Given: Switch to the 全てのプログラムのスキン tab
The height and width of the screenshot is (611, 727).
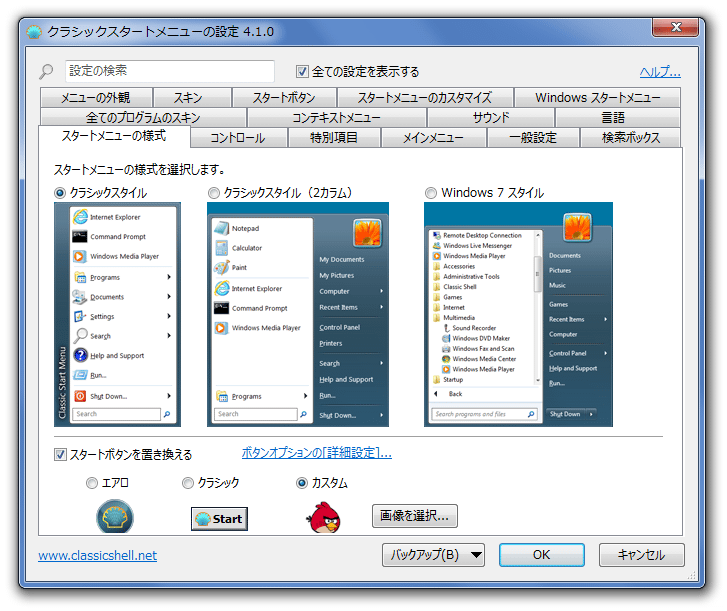Looking at the screenshot, I should (x=143, y=117).
